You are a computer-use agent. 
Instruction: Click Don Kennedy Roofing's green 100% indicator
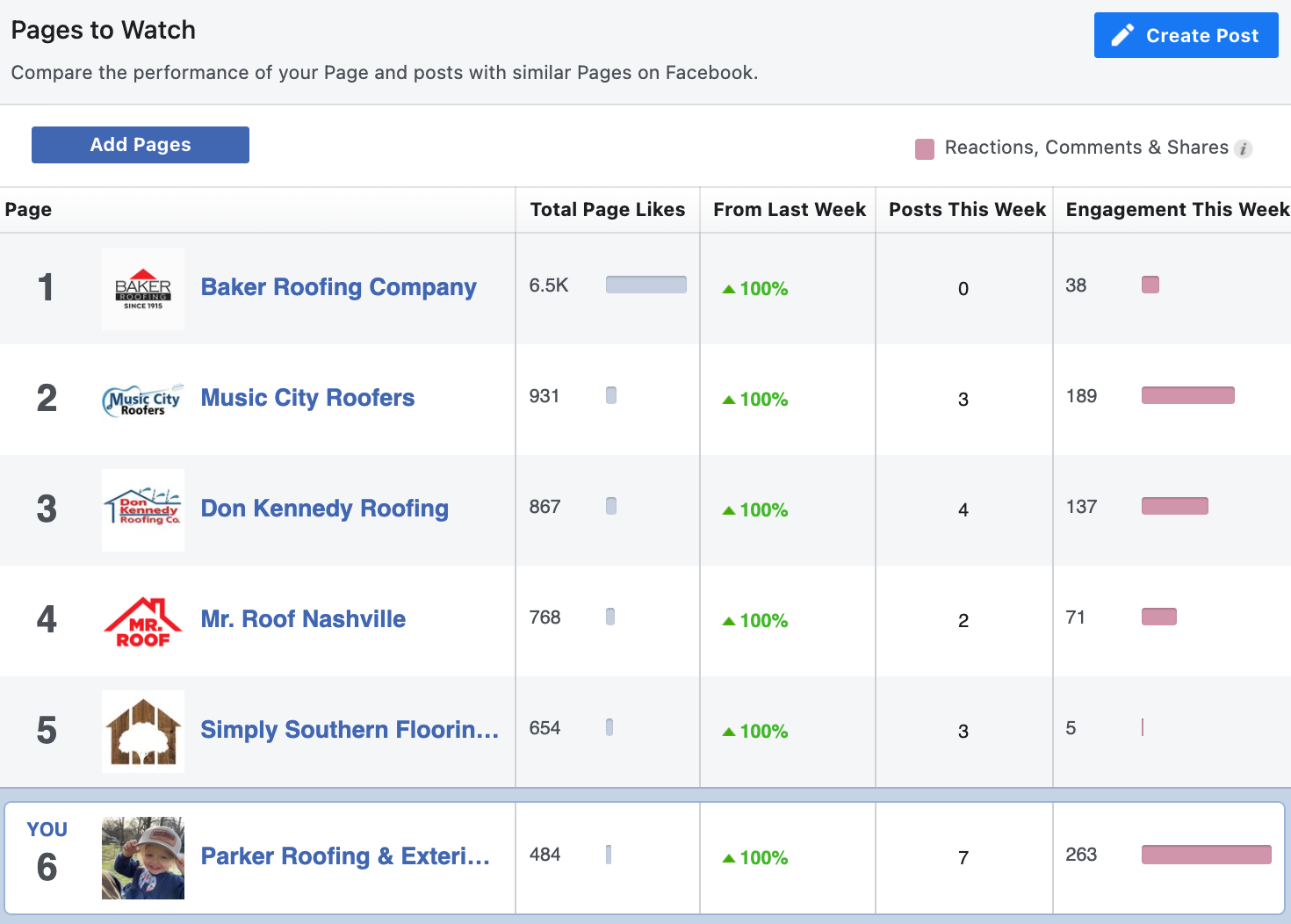click(755, 510)
